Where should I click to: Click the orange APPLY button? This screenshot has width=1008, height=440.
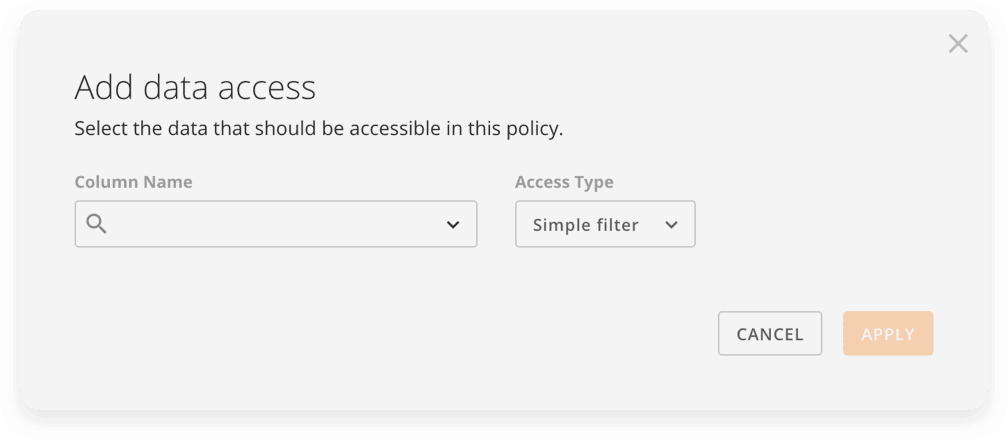[888, 333]
